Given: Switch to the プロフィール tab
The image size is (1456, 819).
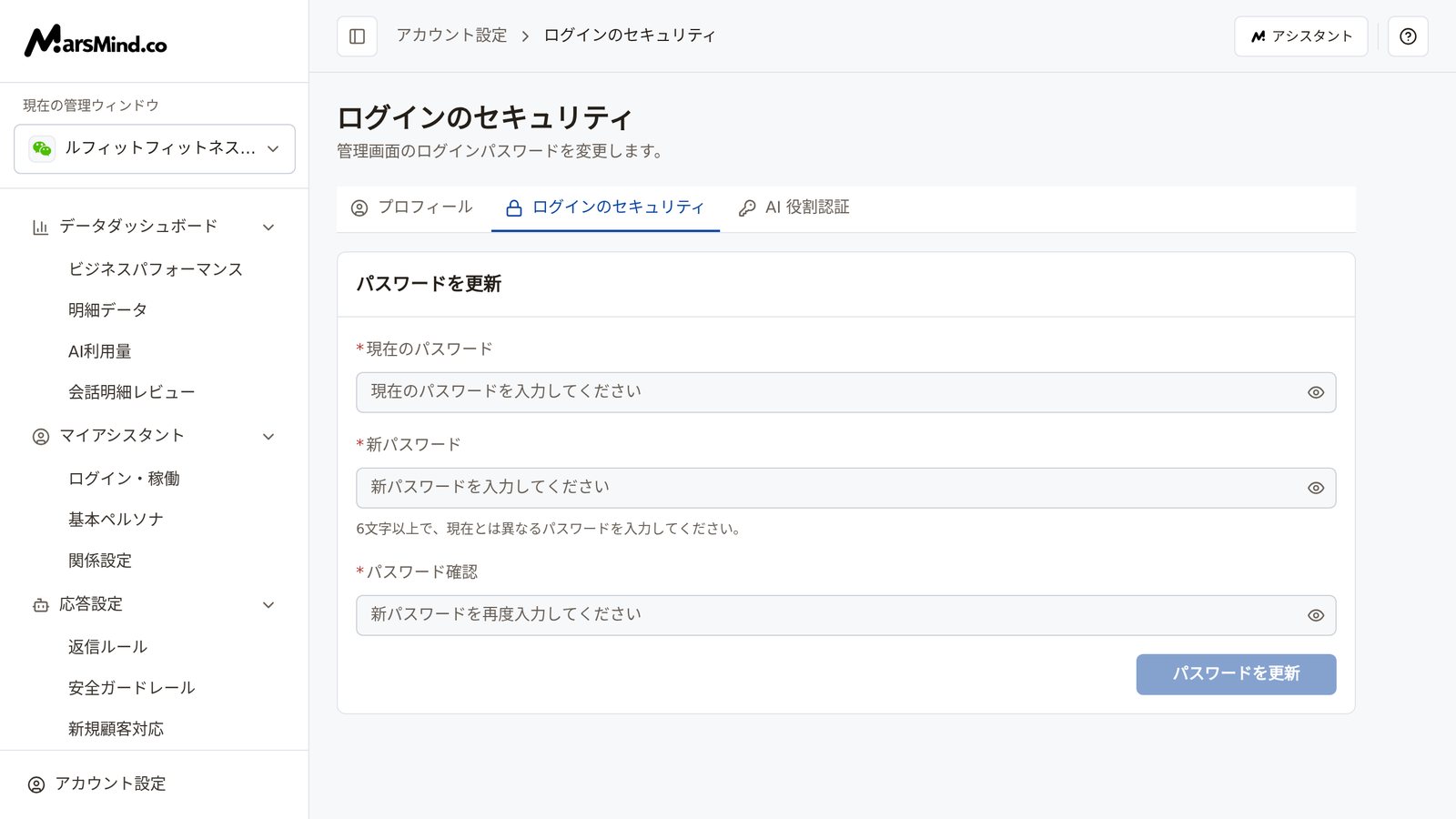Looking at the screenshot, I should pyautogui.click(x=413, y=208).
